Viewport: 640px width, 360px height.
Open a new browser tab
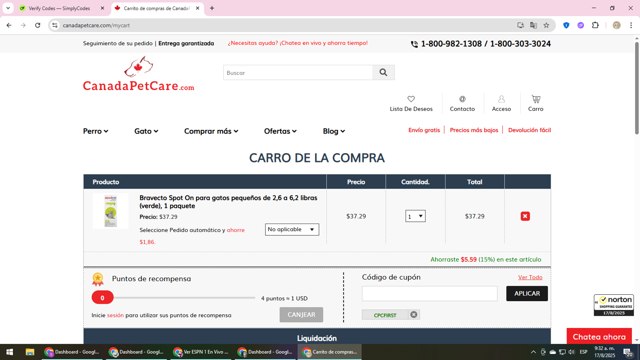212,8
